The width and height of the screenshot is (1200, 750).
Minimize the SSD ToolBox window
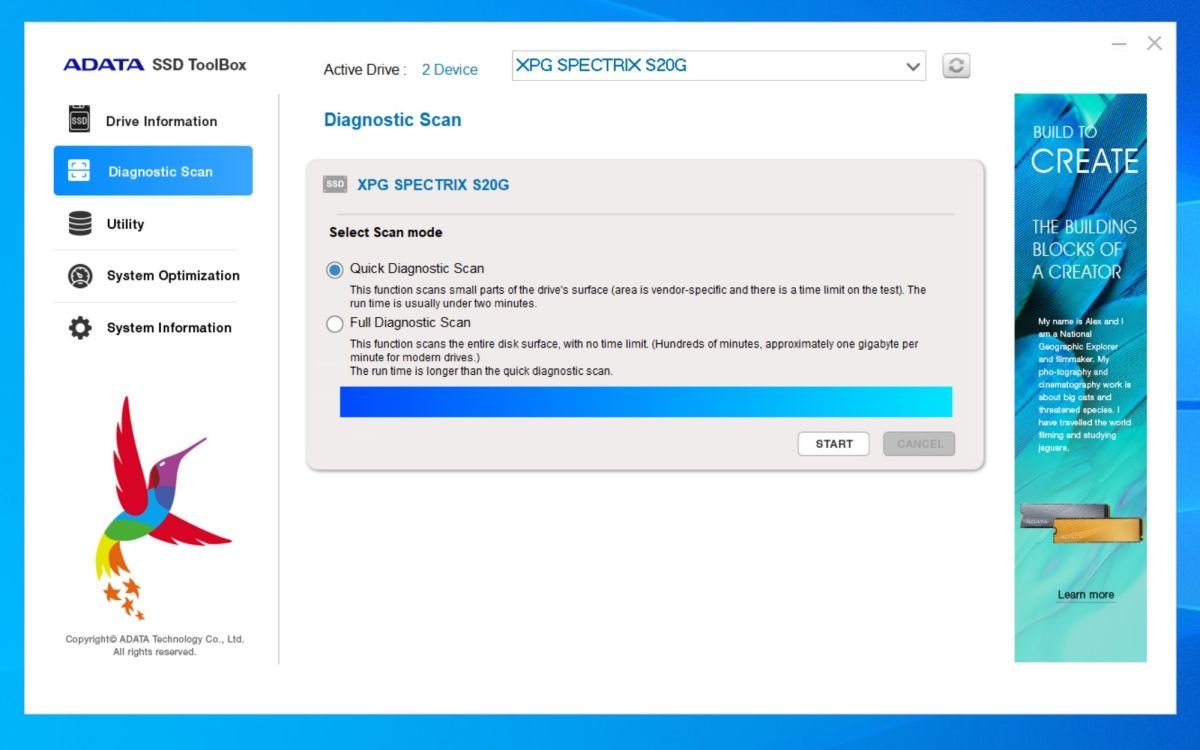(1119, 44)
